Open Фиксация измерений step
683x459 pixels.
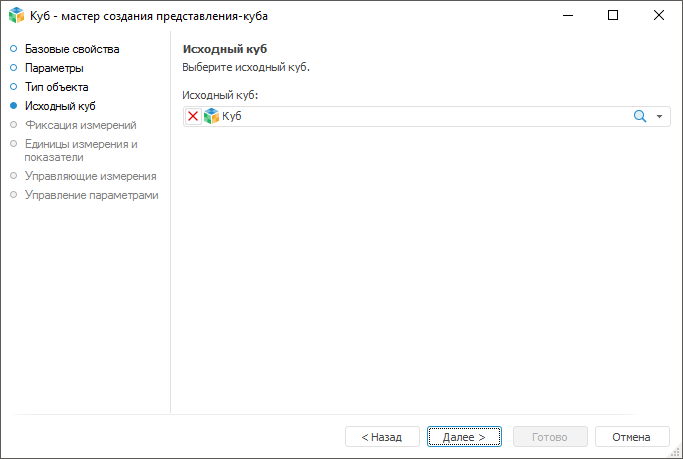(x=80, y=125)
